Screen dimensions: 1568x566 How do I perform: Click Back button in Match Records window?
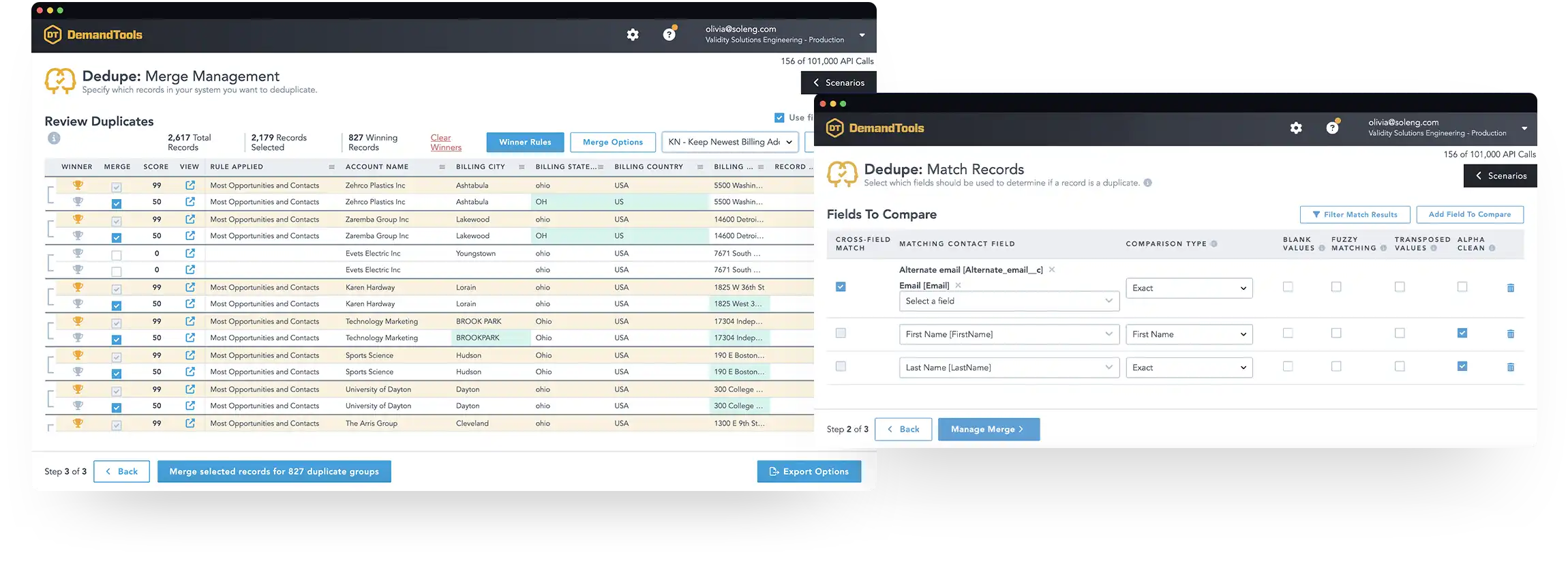coord(903,430)
